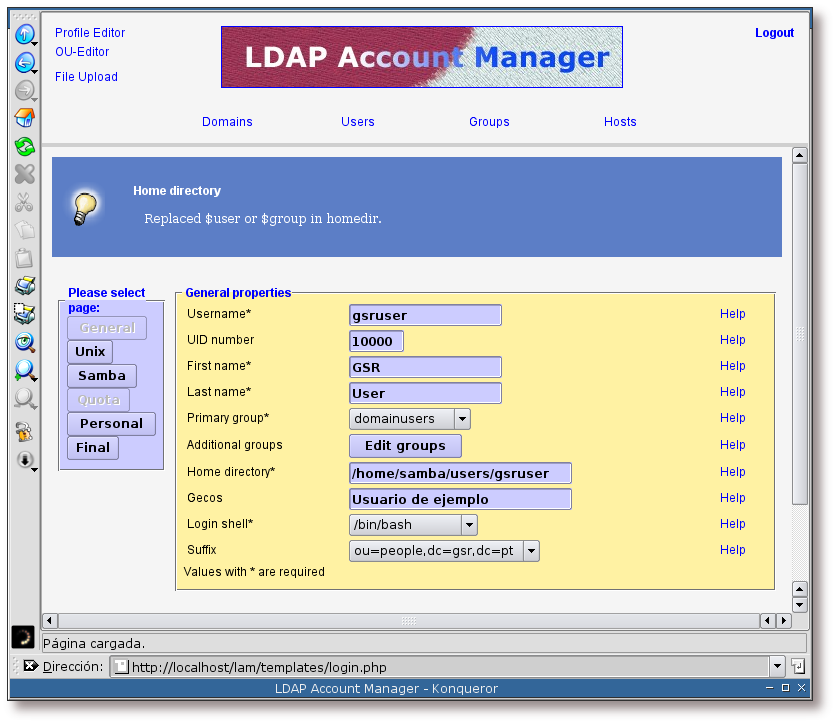This screenshot has width=836, height=724.
Task: Click the Edit groups button
Action: (x=405, y=446)
